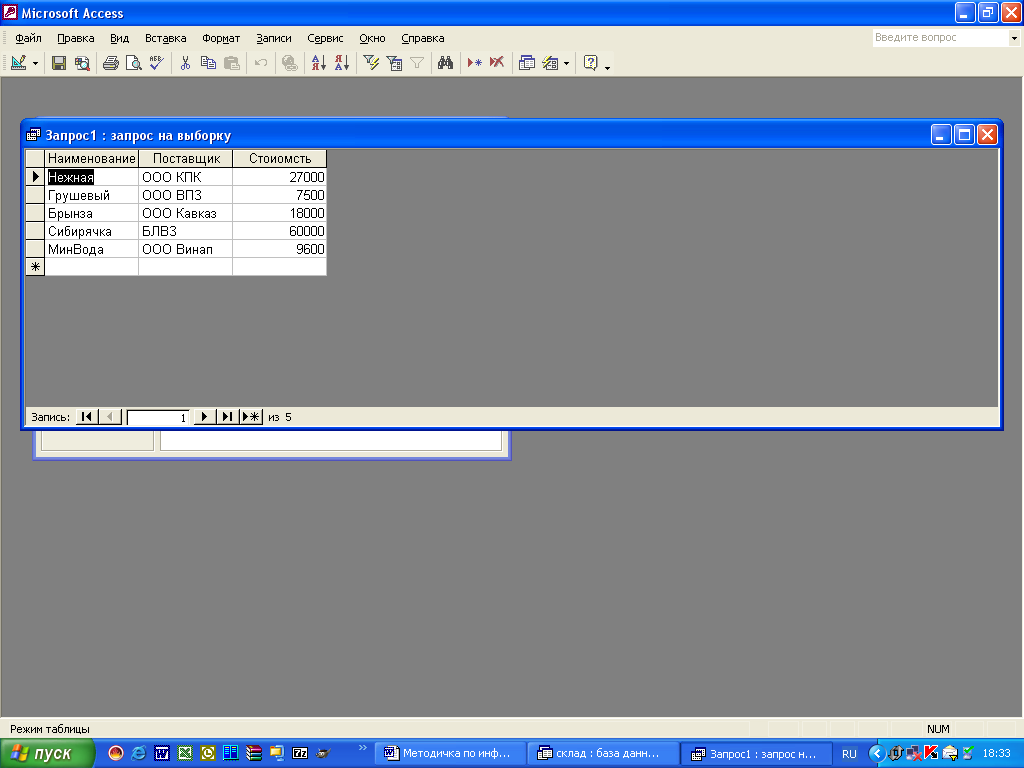Select the Стоимость column header
The width and height of the screenshot is (1024, 768).
[280, 158]
